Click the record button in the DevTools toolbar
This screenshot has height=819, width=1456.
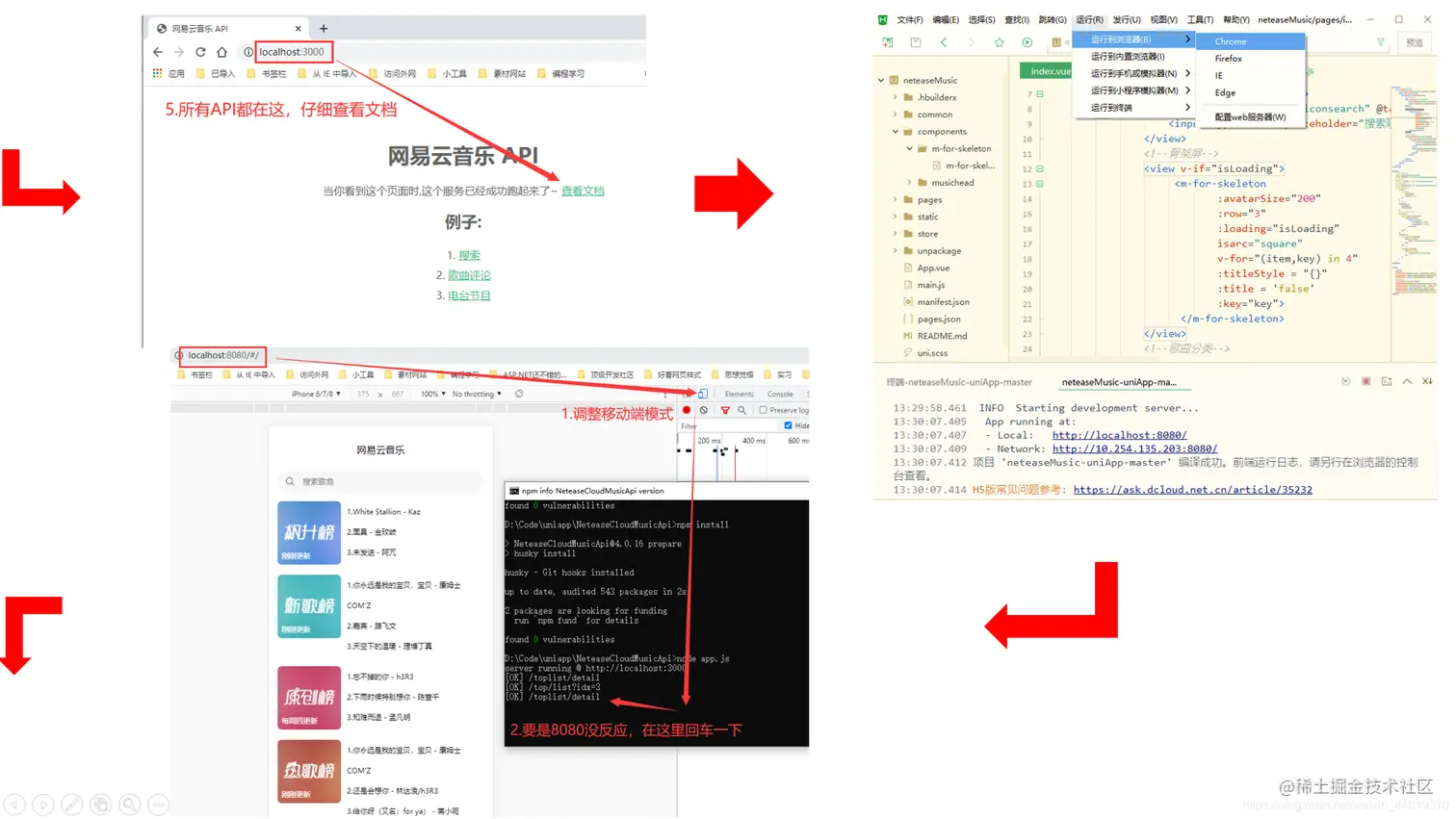point(685,410)
